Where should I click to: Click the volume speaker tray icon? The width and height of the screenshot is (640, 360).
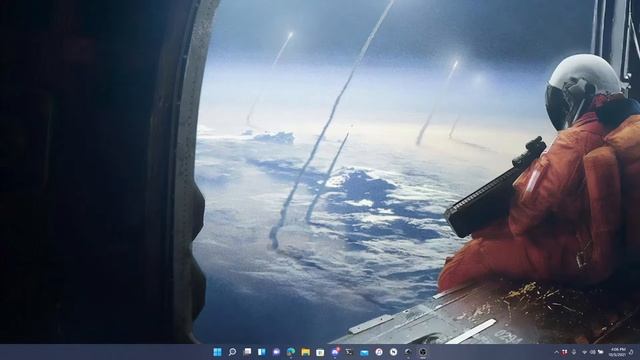592,352
